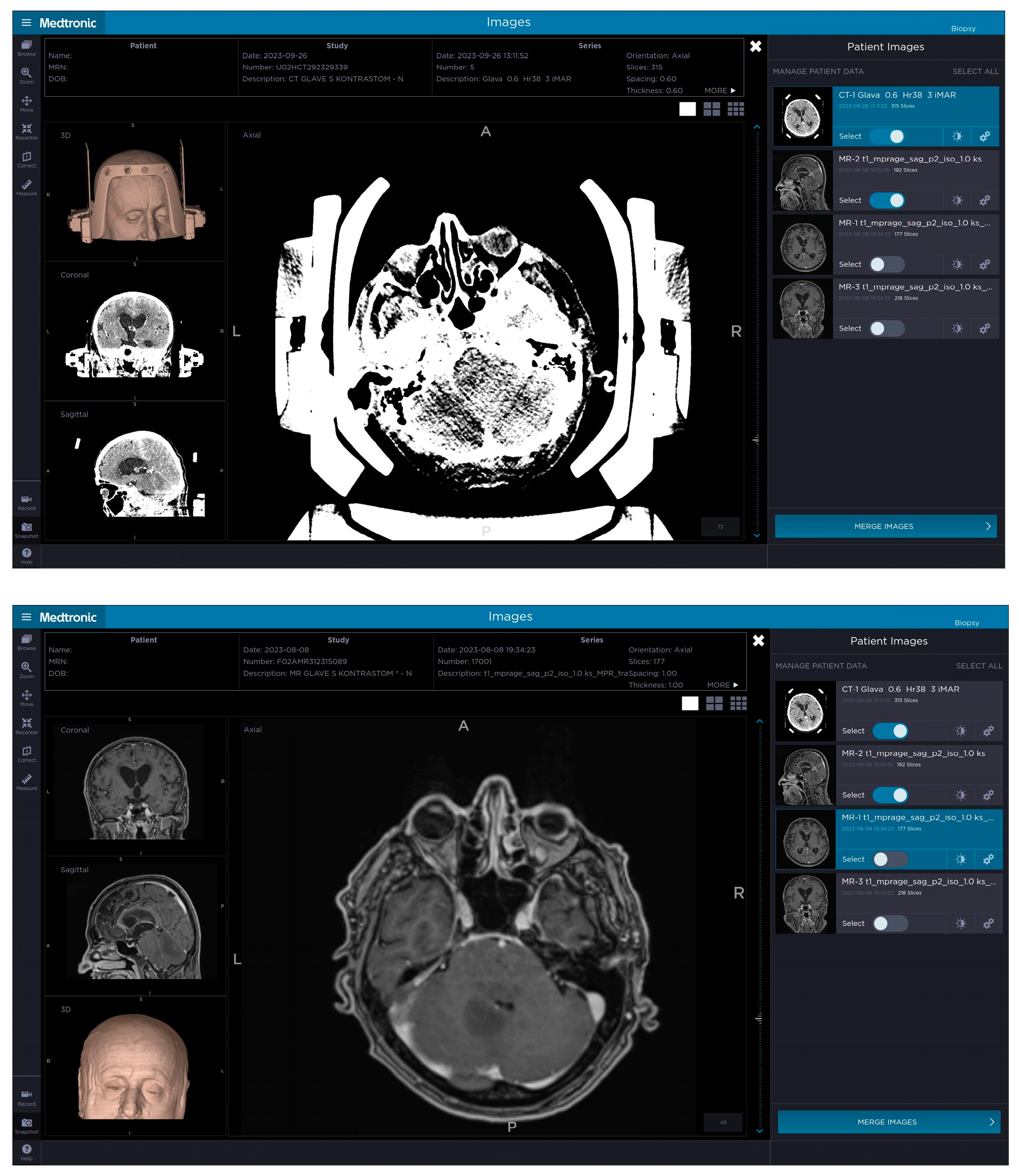The width and height of the screenshot is (1019, 1176).
Task: Click SELECT ALL in the top window
Action: click(x=975, y=71)
